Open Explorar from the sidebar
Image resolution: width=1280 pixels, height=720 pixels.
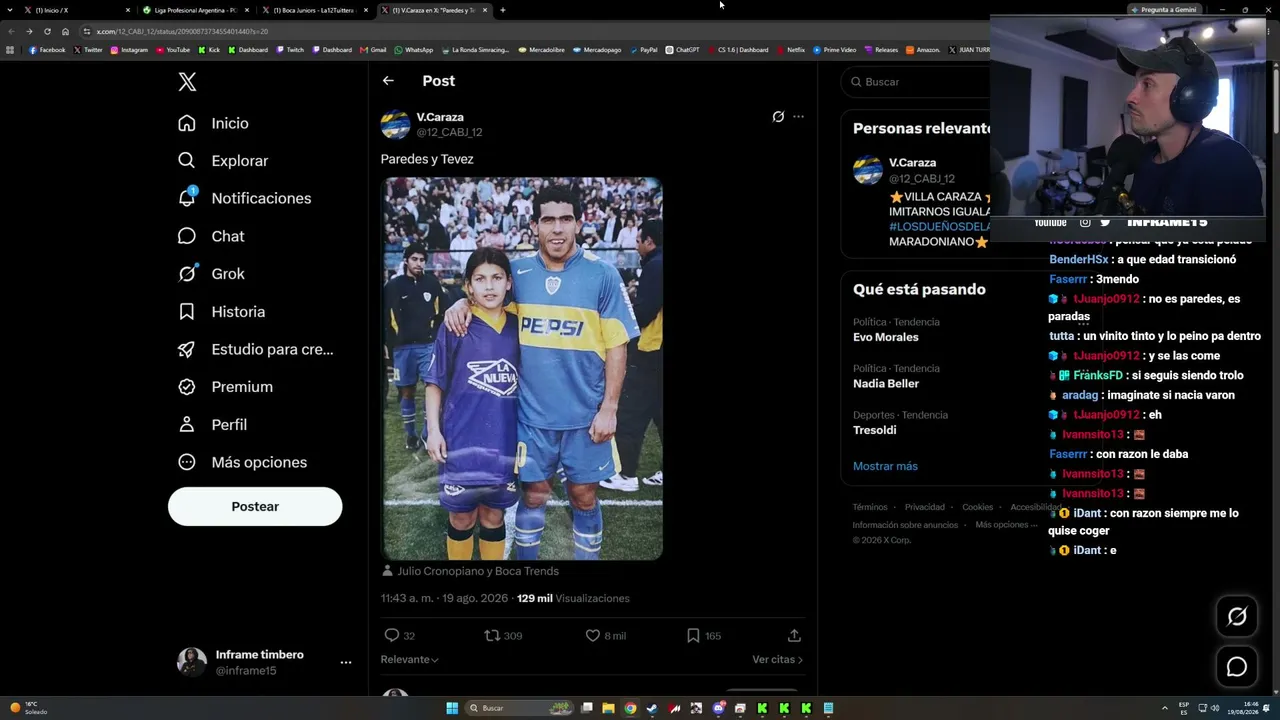(x=223, y=161)
